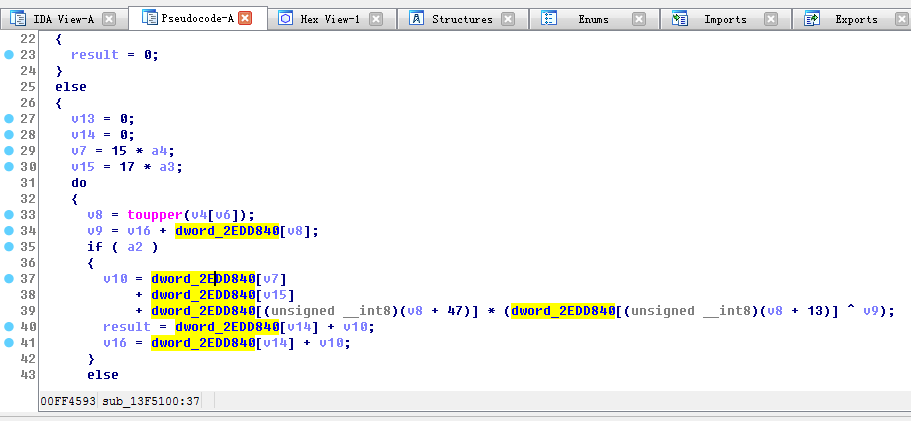Open the Enums tab
The width and height of the screenshot is (911, 421).
tap(593, 19)
